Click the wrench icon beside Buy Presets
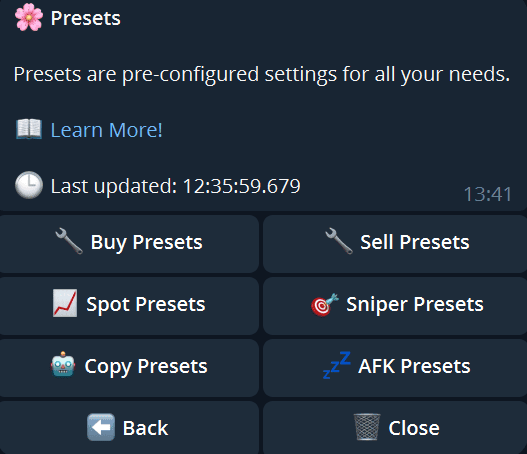Viewport: 527px width, 454px height. coord(69,241)
